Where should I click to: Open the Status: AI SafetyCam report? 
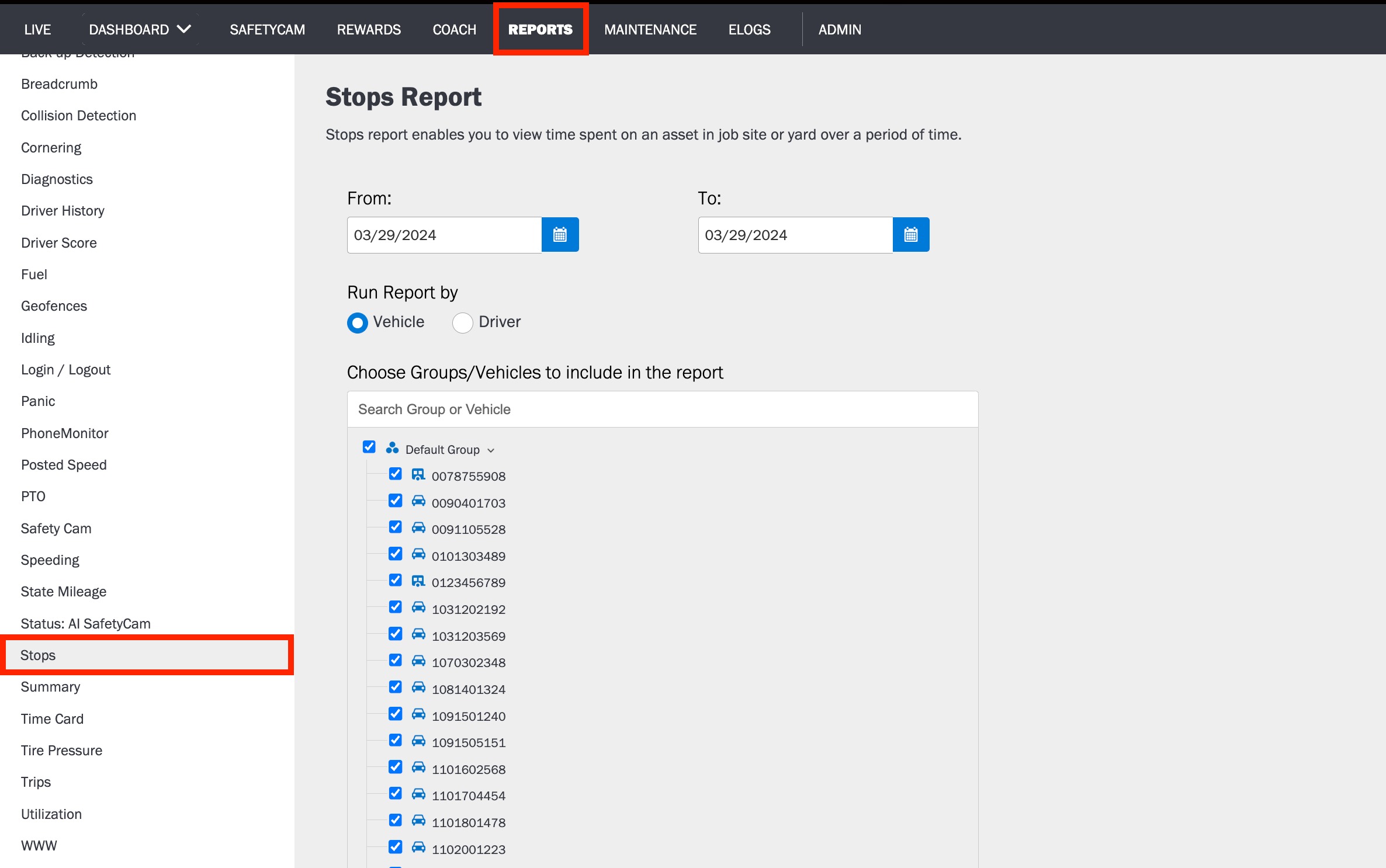coord(86,624)
